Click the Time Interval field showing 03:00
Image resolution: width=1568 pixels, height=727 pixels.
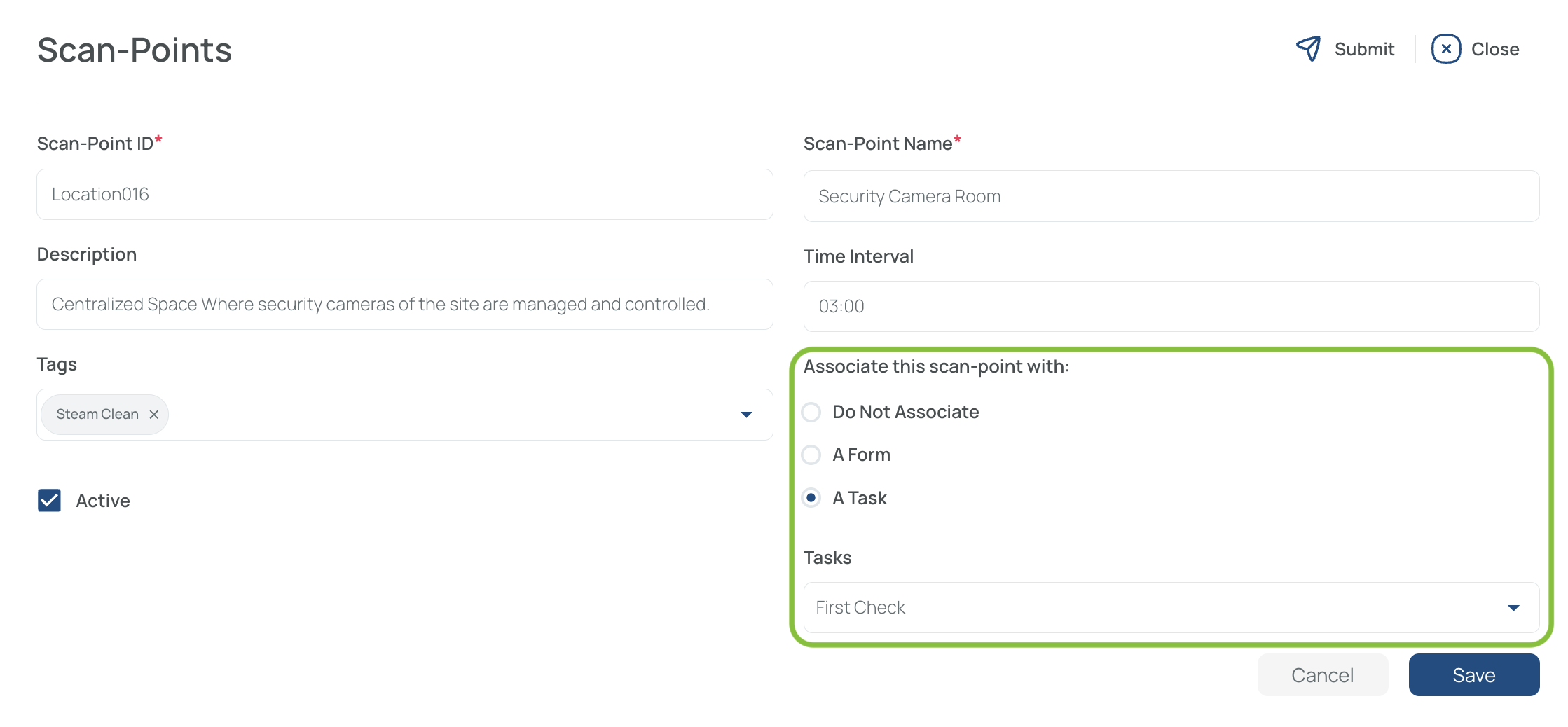click(1171, 307)
